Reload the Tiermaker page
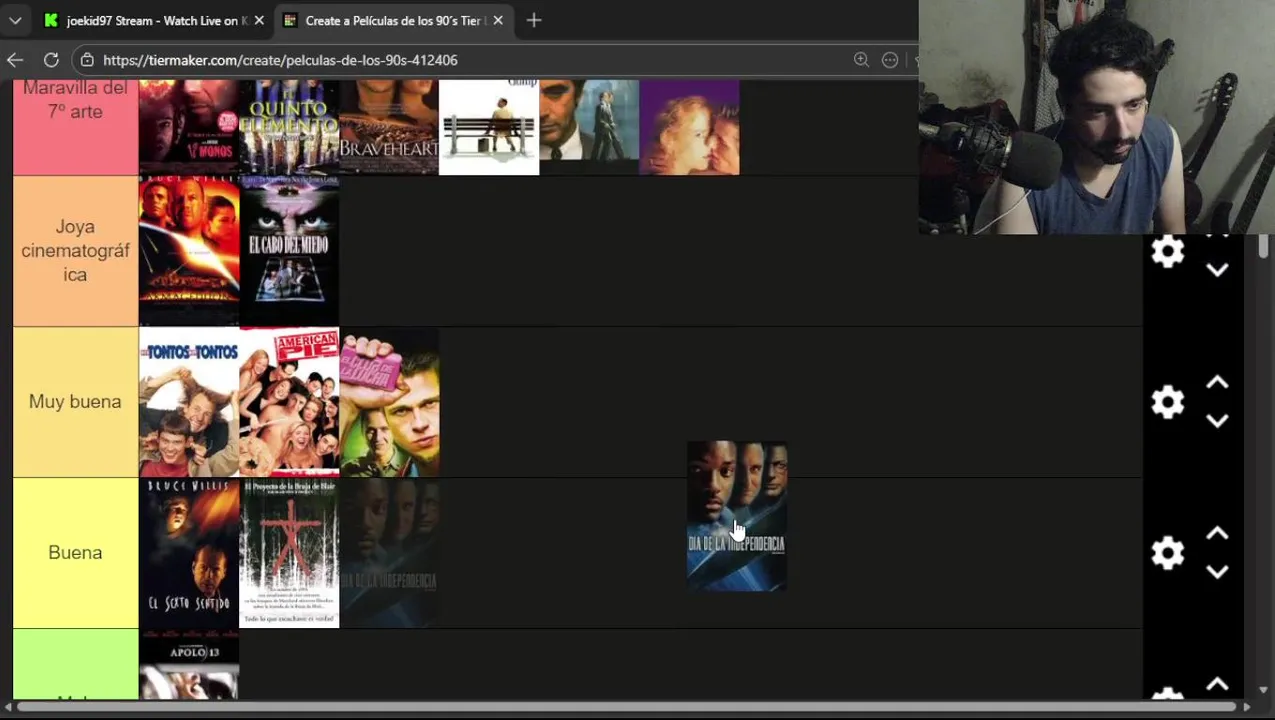Screen dimensions: 1275x720 pos(51,60)
